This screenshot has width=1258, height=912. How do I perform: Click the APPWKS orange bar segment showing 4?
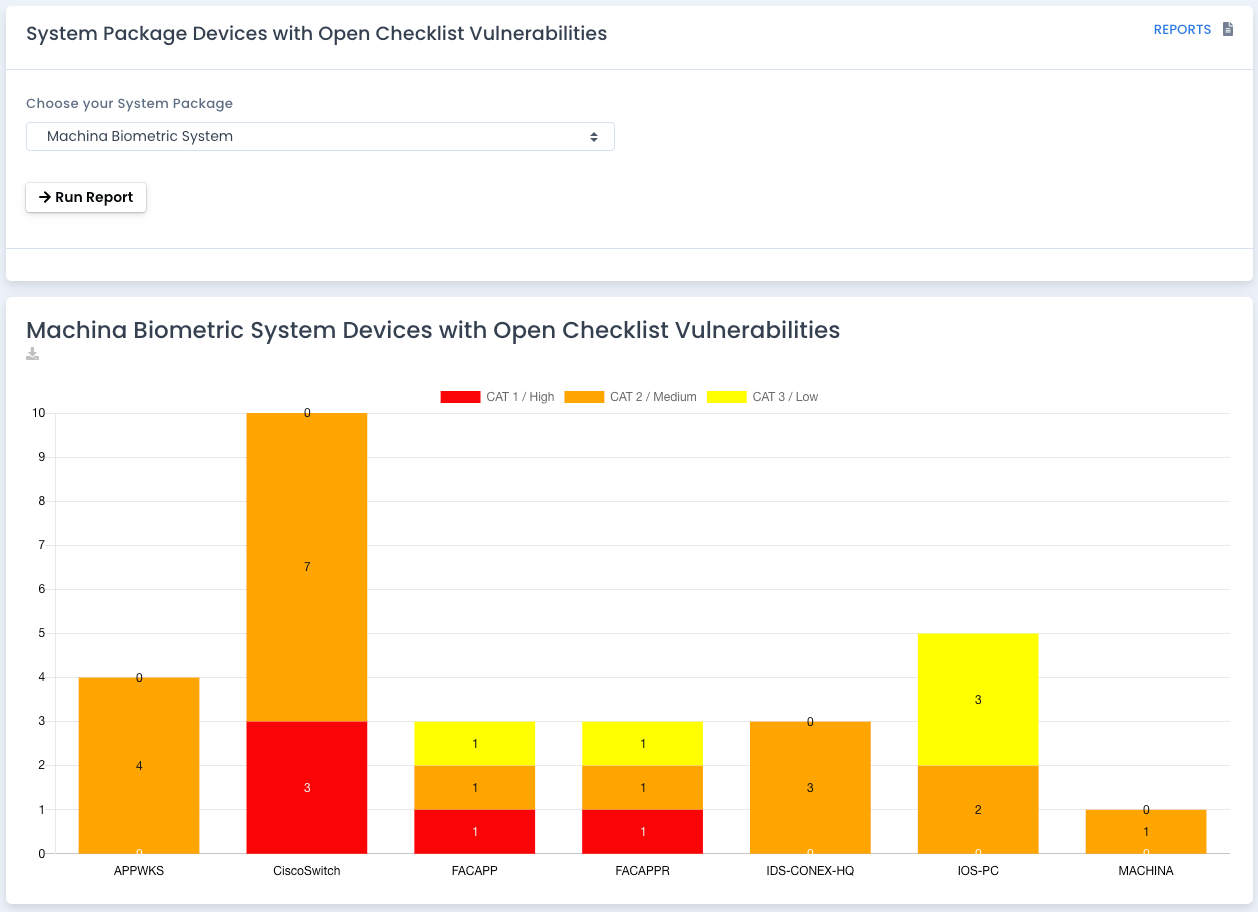139,765
